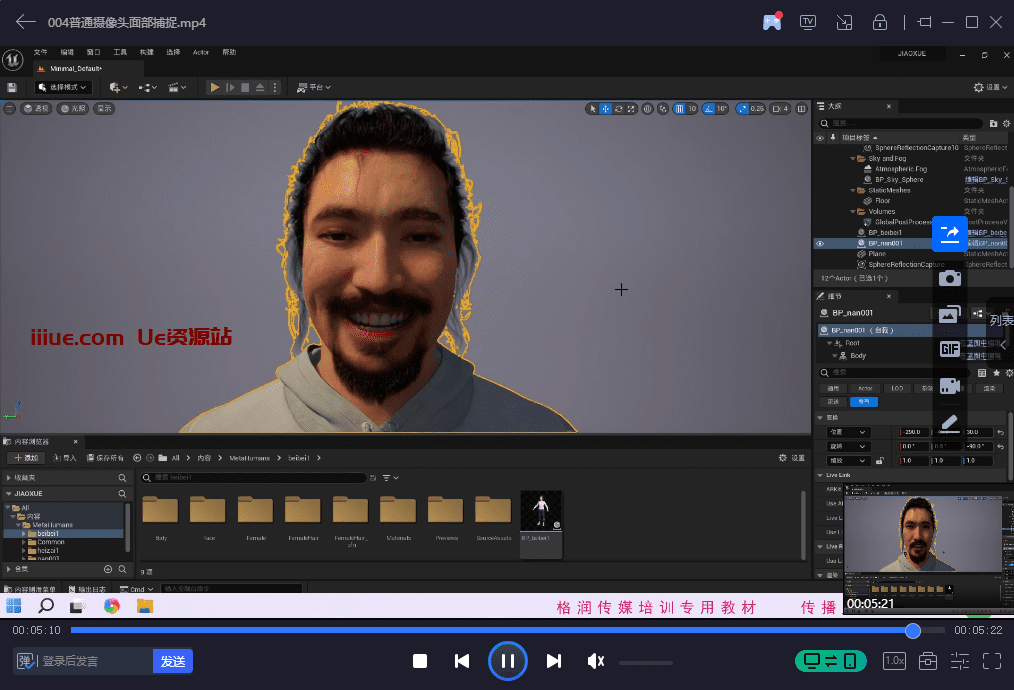Screen dimensions: 1014x690
Task: Pin the player window on top
Action: point(923,22)
